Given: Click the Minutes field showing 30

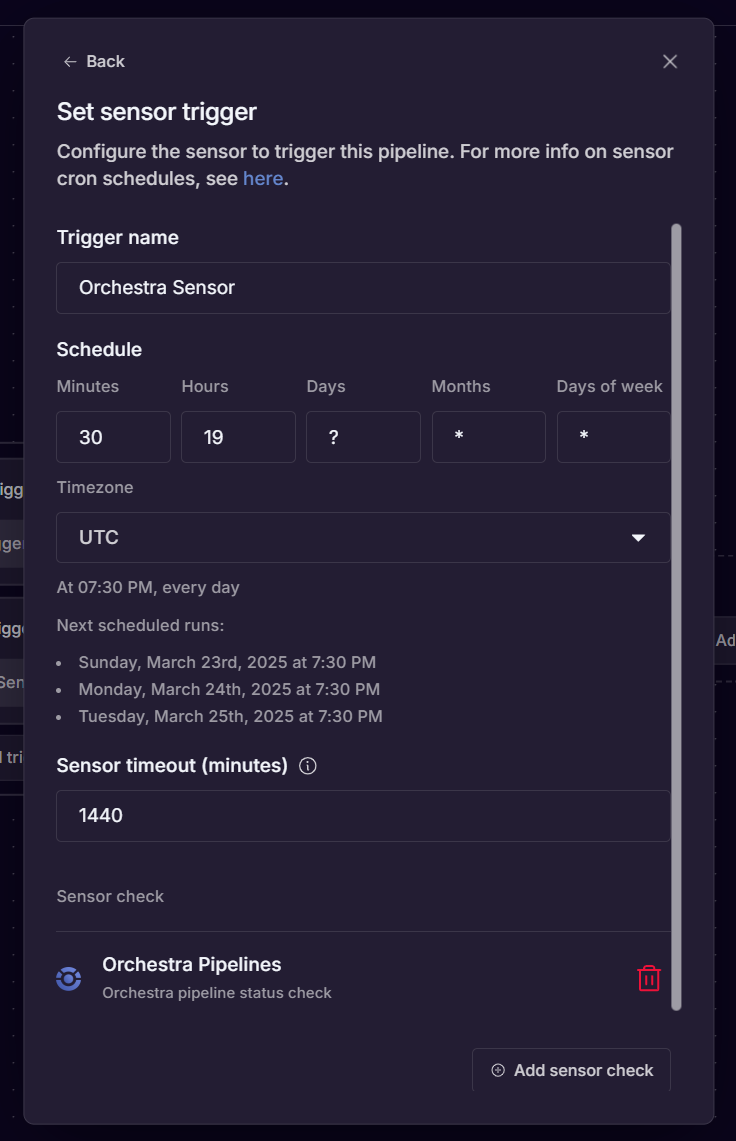Looking at the screenshot, I should pos(113,437).
